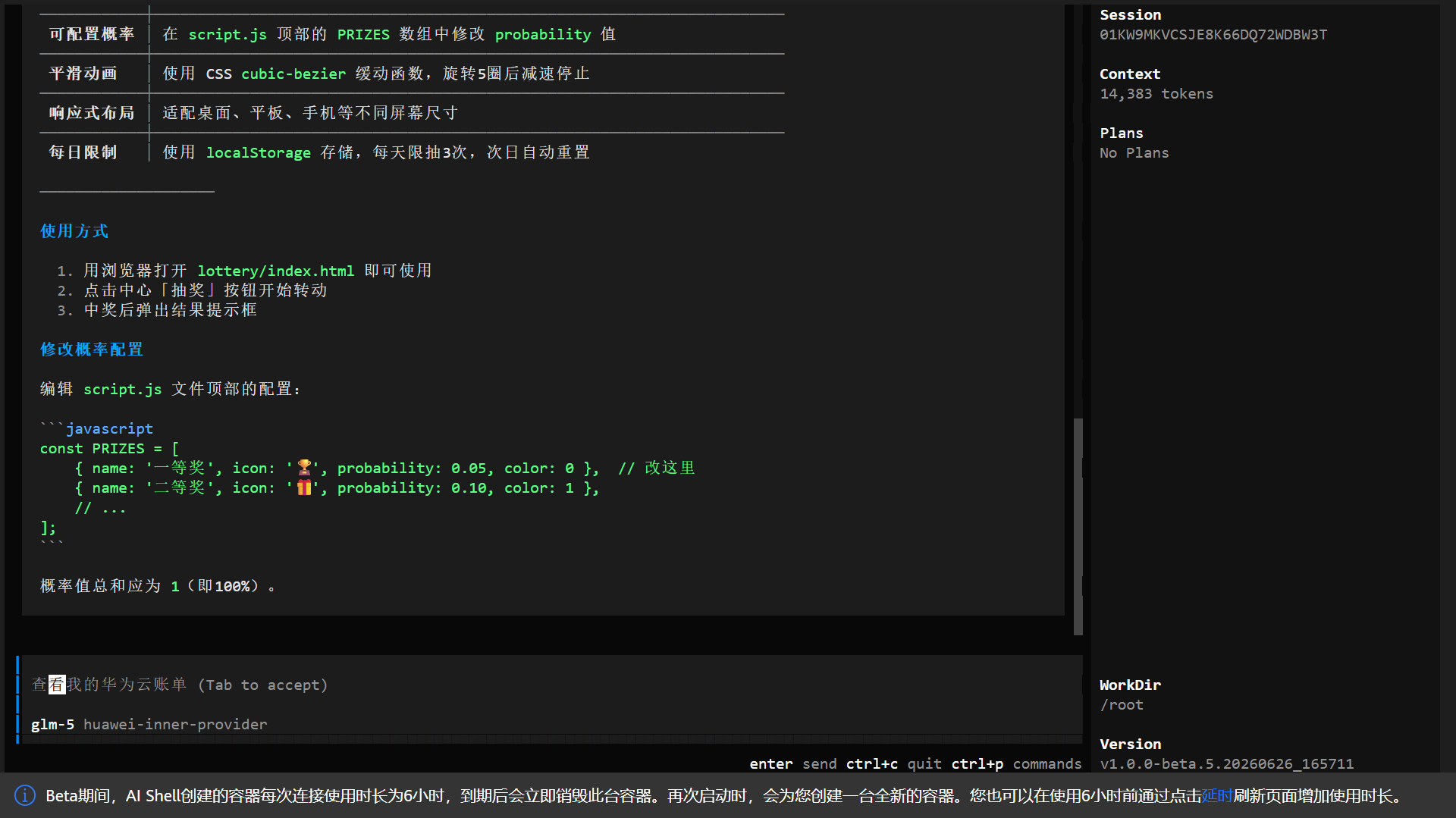Click the 平滑动画 table row label
This screenshot has width=1456, height=818.
(x=83, y=73)
